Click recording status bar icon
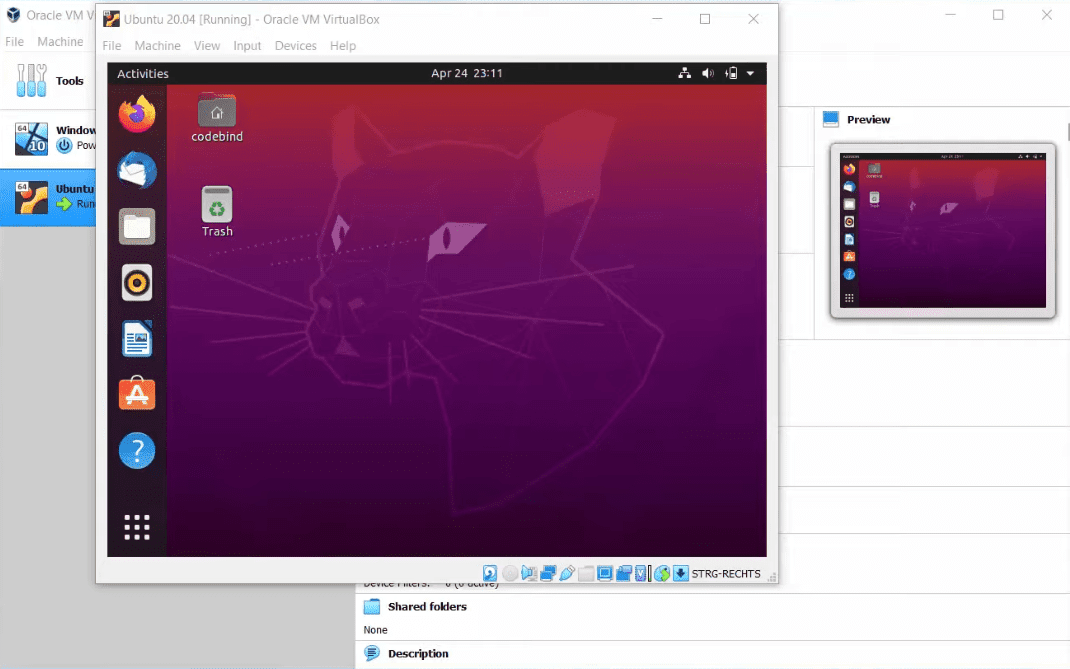 click(x=624, y=573)
